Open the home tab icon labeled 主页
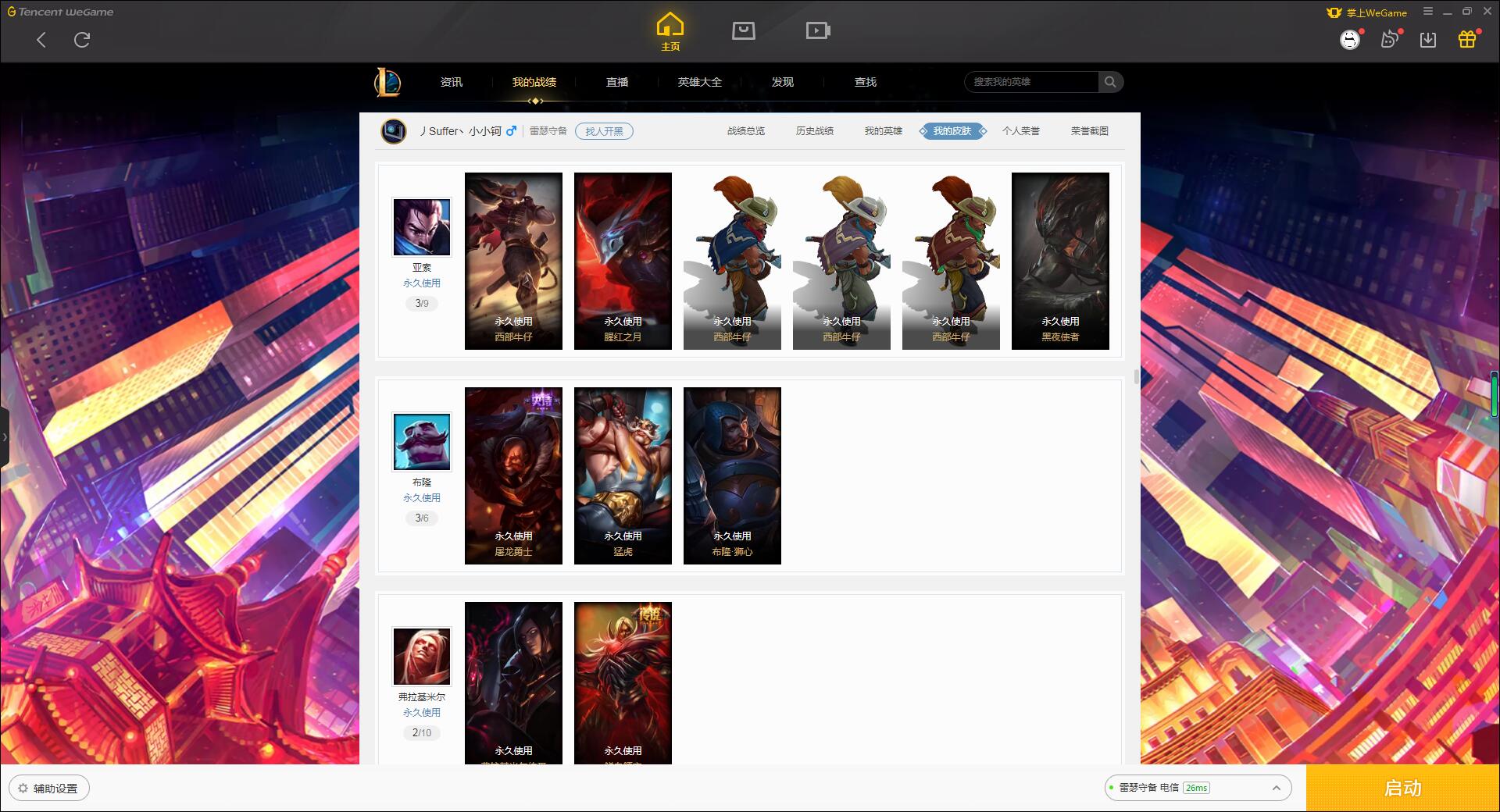 pos(670,32)
